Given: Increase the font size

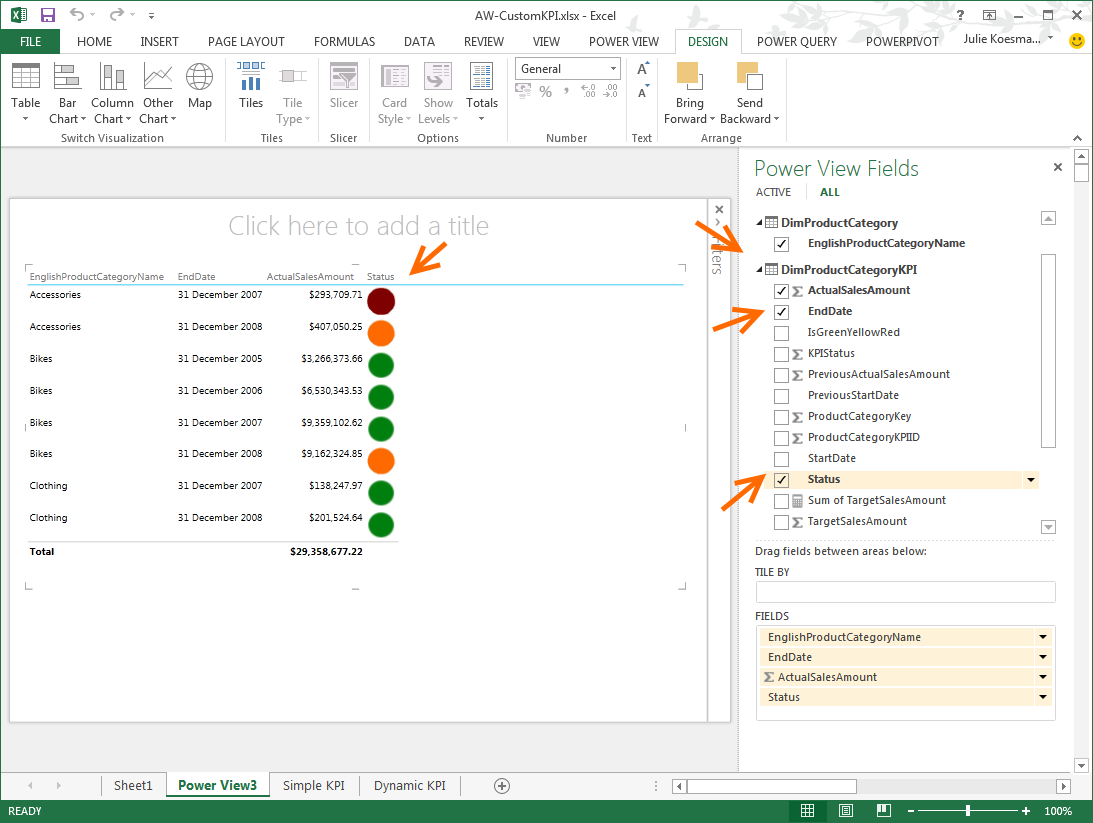Looking at the screenshot, I should click(643, 69).
